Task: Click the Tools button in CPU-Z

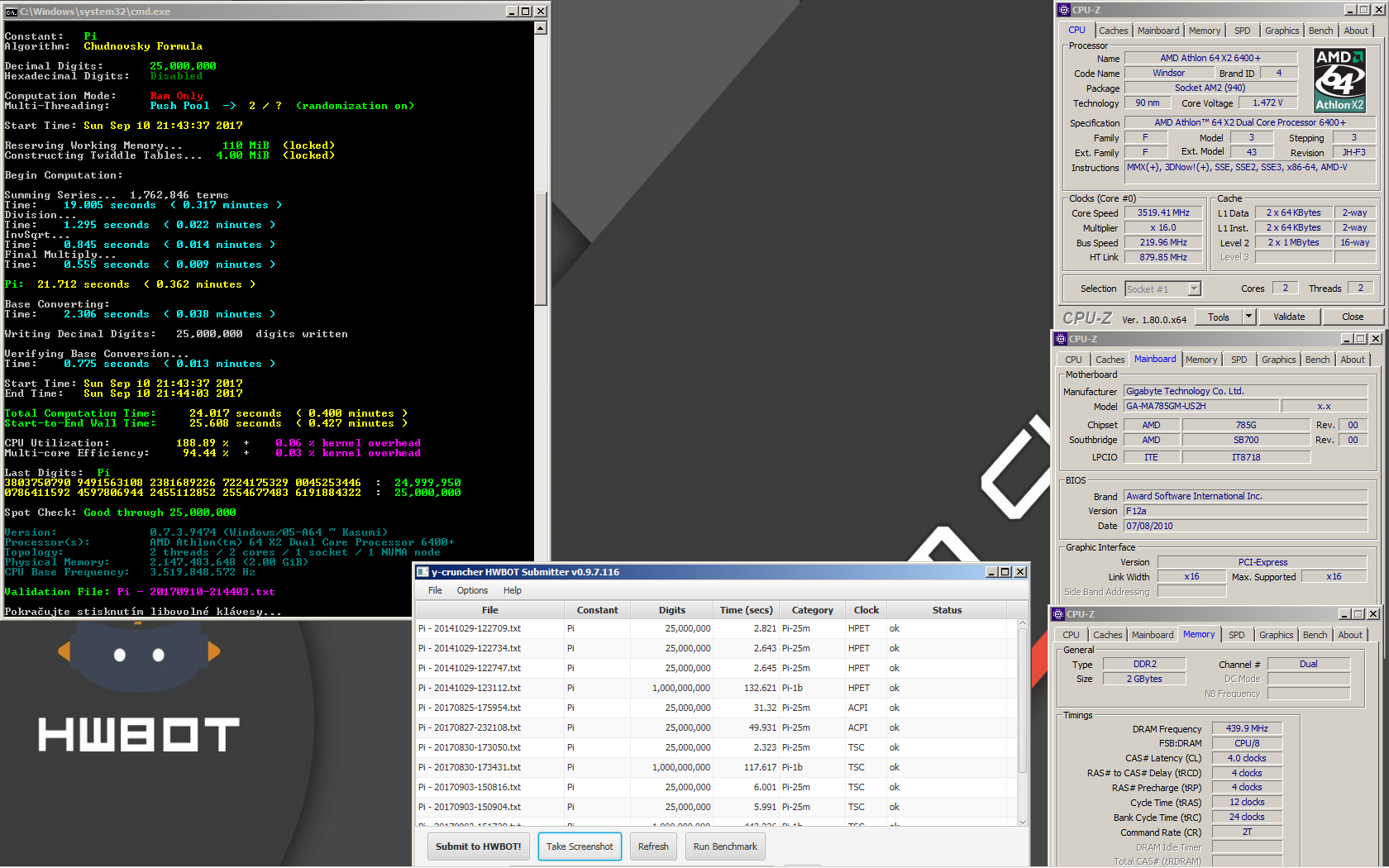Action: coord(1219,317)
